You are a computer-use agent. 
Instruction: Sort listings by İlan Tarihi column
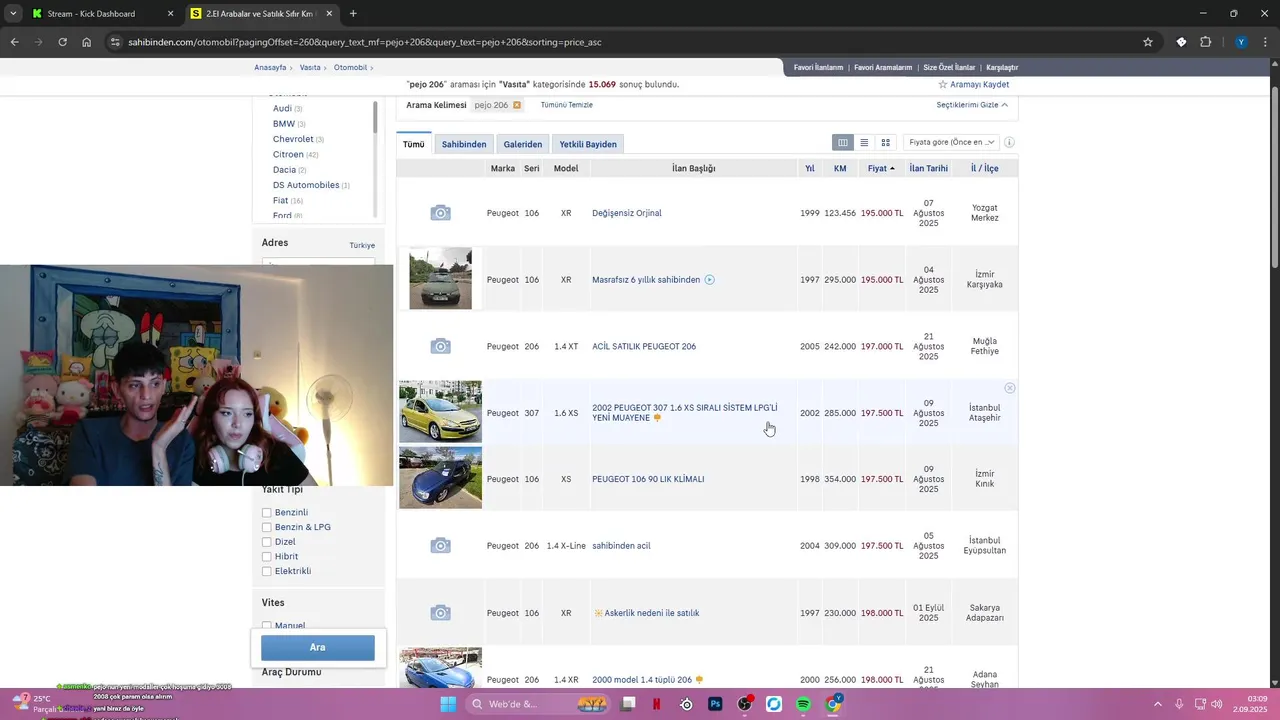tap(928, 169)
